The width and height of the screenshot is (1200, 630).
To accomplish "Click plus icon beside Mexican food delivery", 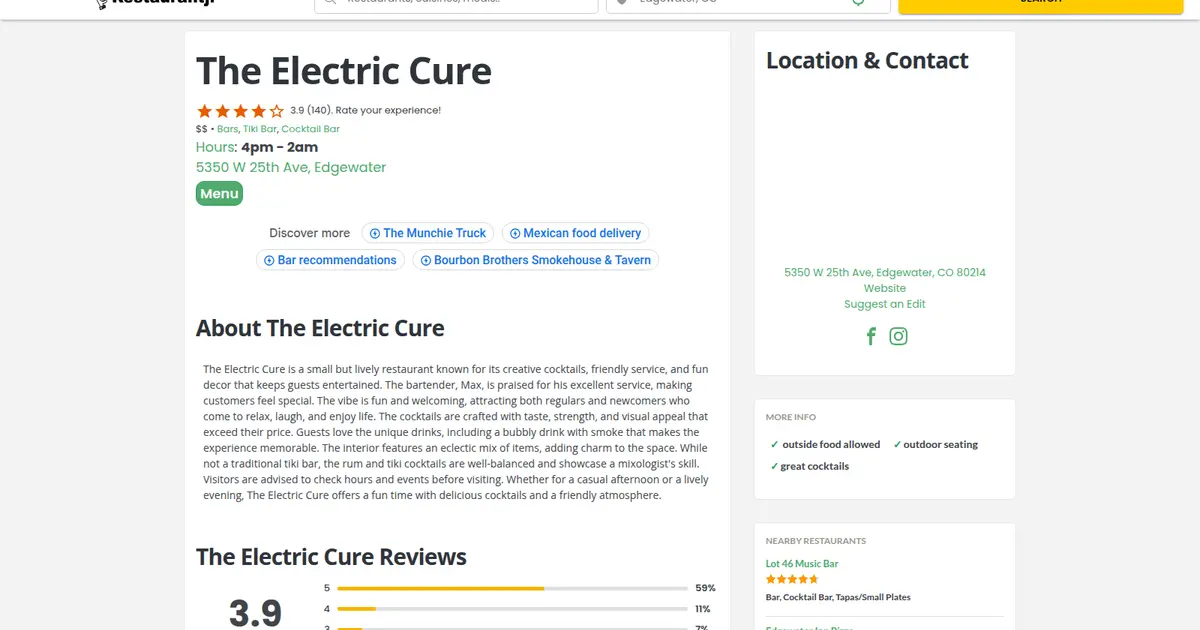I will tap(515, 234).
